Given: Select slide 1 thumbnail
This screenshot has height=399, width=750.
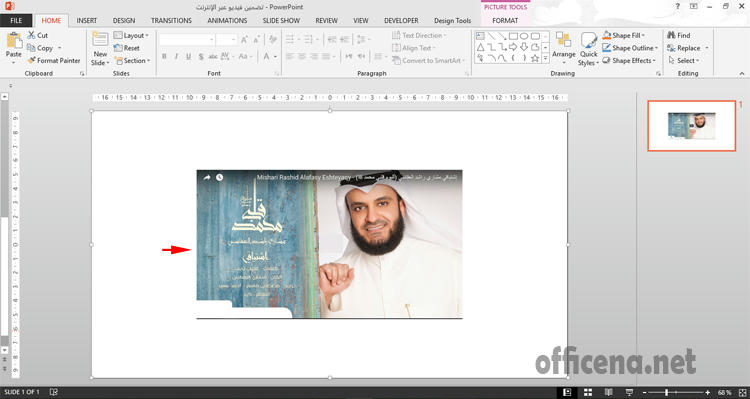Looking at the screenshot, I should 692,126.
